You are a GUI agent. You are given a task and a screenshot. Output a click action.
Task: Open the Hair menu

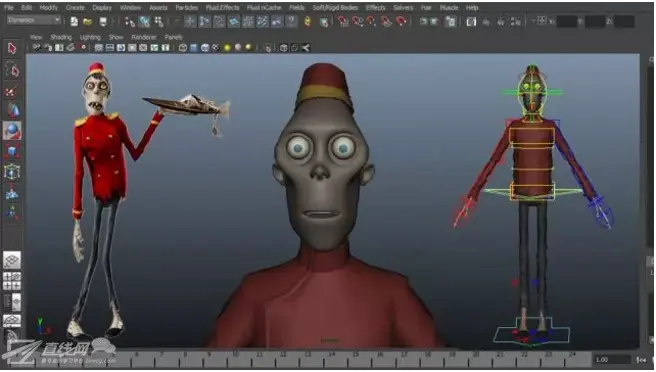[426, 8]
